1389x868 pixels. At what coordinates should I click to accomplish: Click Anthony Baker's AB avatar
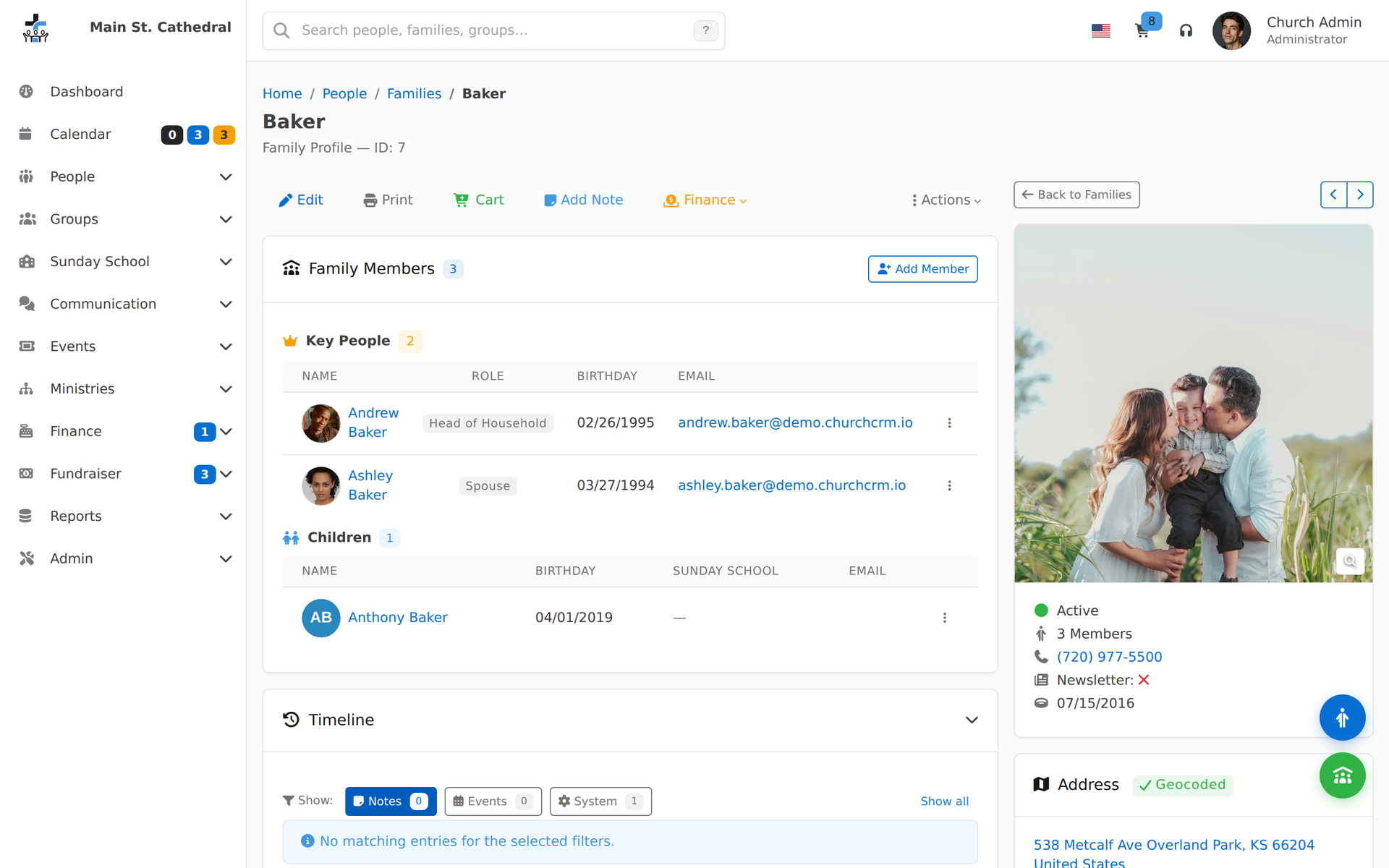pyautogui.click(x=320, y=618)
